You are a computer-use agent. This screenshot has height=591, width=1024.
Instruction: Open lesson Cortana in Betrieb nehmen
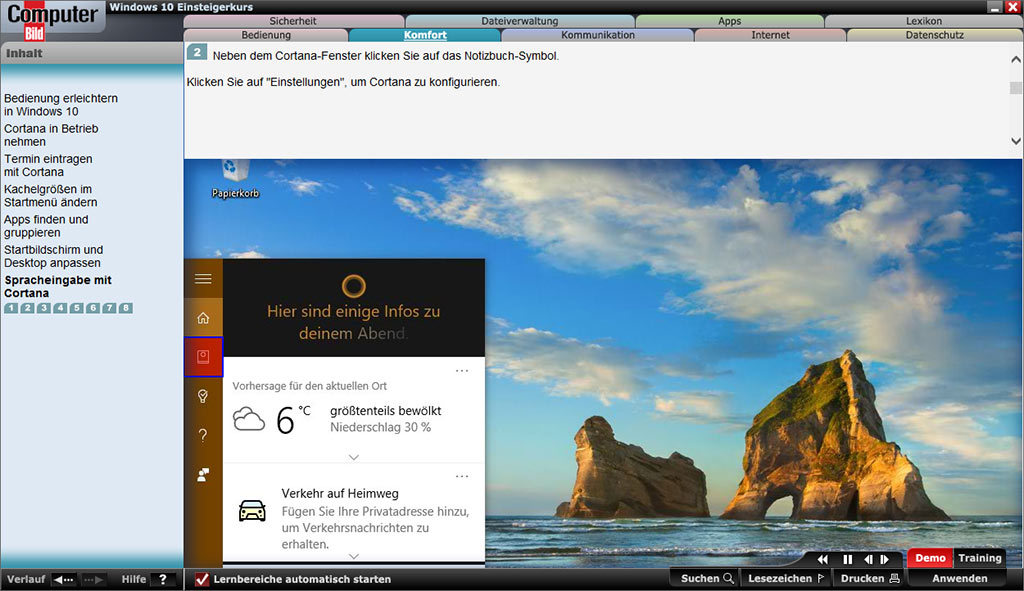coord(51,135)
